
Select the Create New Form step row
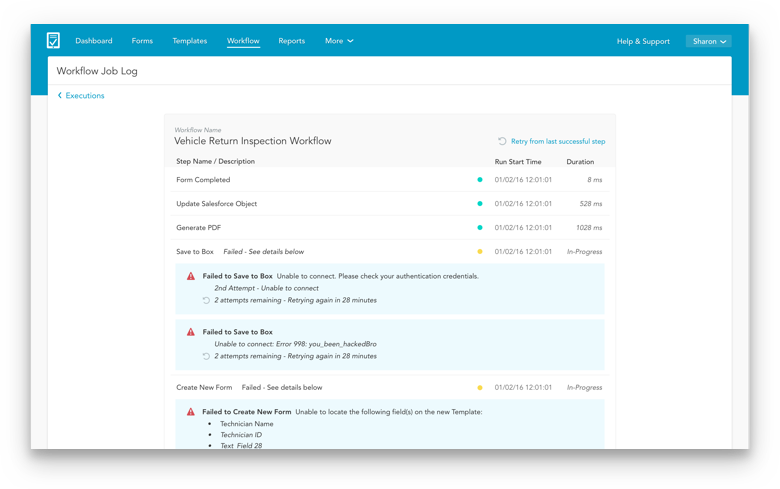[390, 387]
